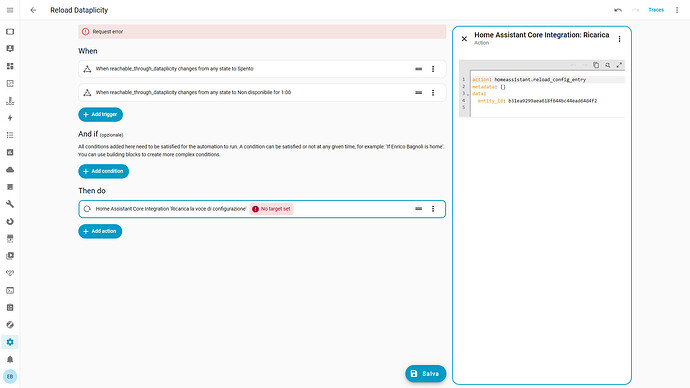Open the bulleted list icon in sidebar

click(x=10, y=135)
